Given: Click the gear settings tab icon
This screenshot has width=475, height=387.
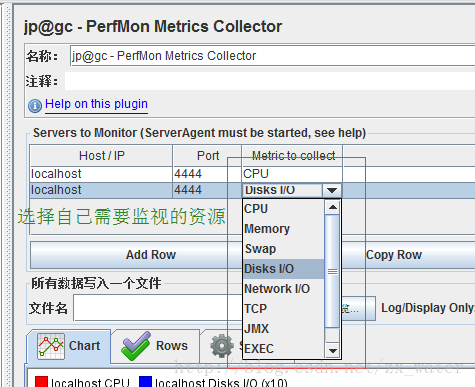Looking at the screenshot, I should click(x=222, y=346).
